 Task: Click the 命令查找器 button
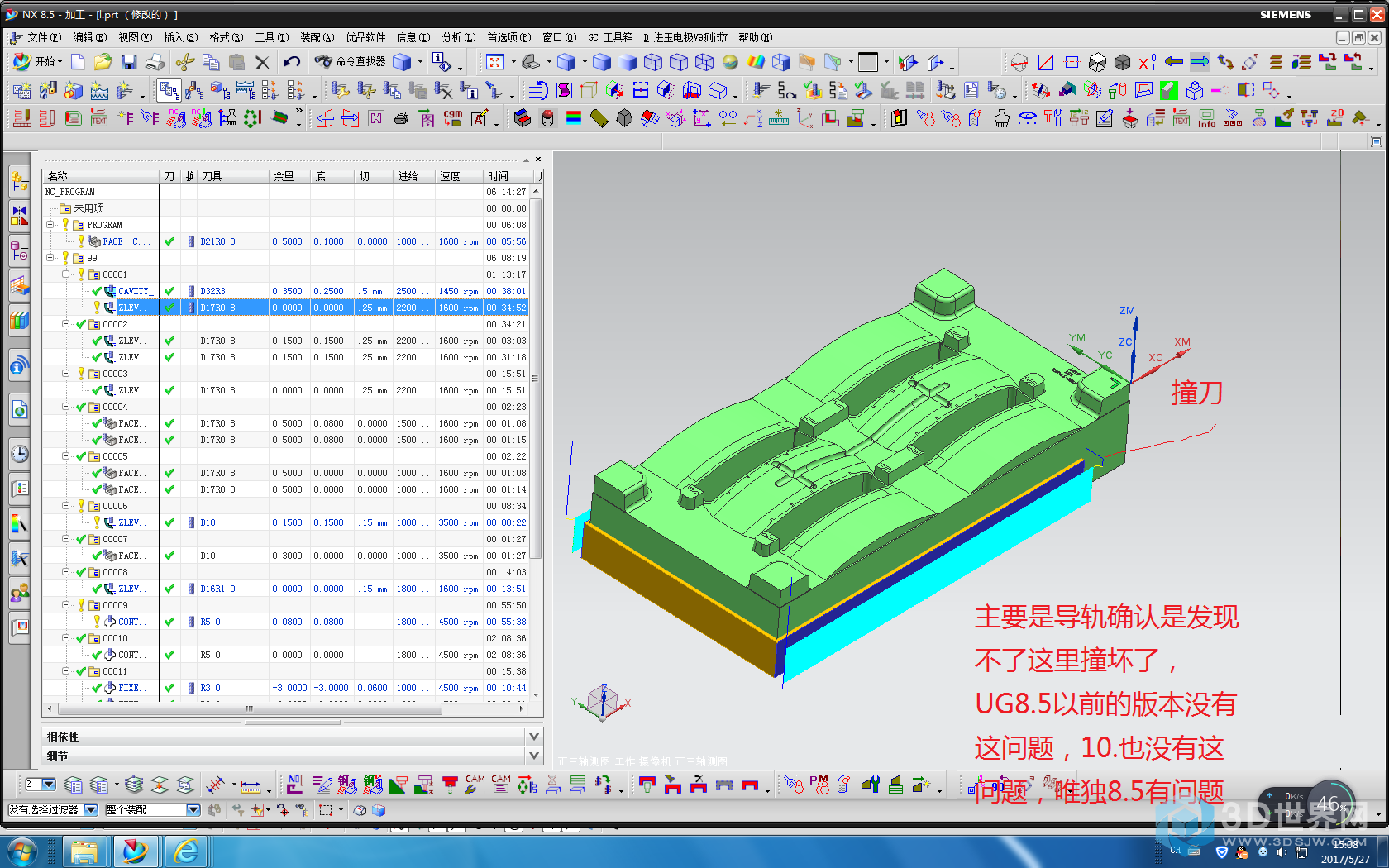(x=350, y=62)
